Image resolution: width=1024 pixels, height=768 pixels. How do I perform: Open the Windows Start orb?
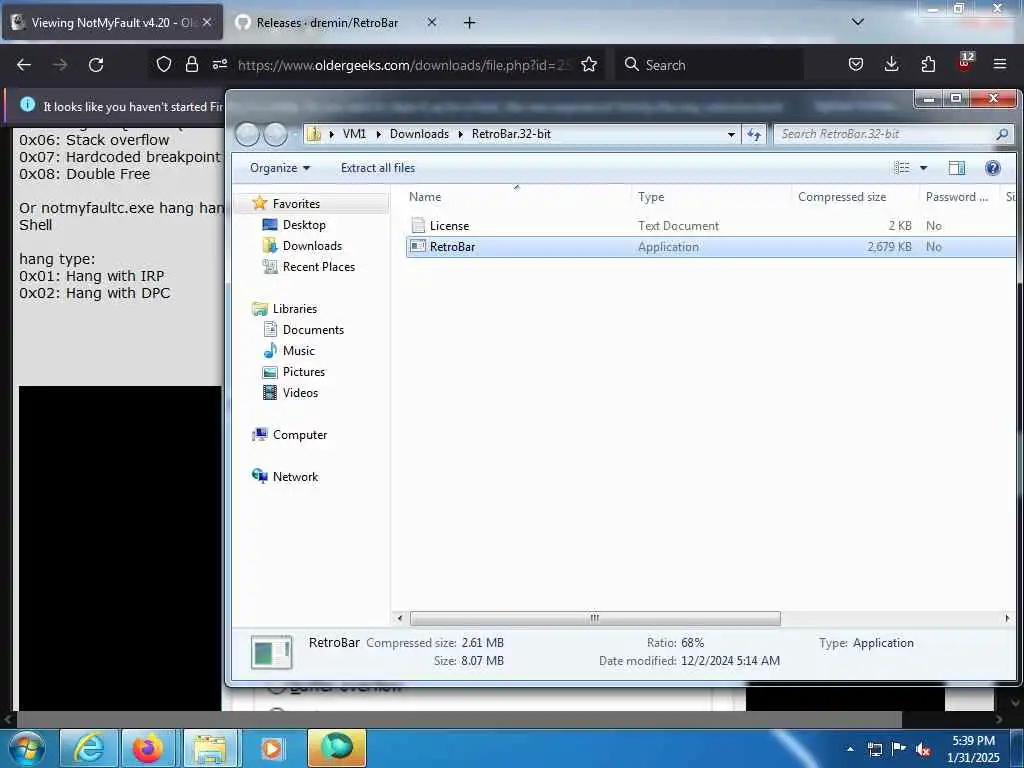point(26,748)
